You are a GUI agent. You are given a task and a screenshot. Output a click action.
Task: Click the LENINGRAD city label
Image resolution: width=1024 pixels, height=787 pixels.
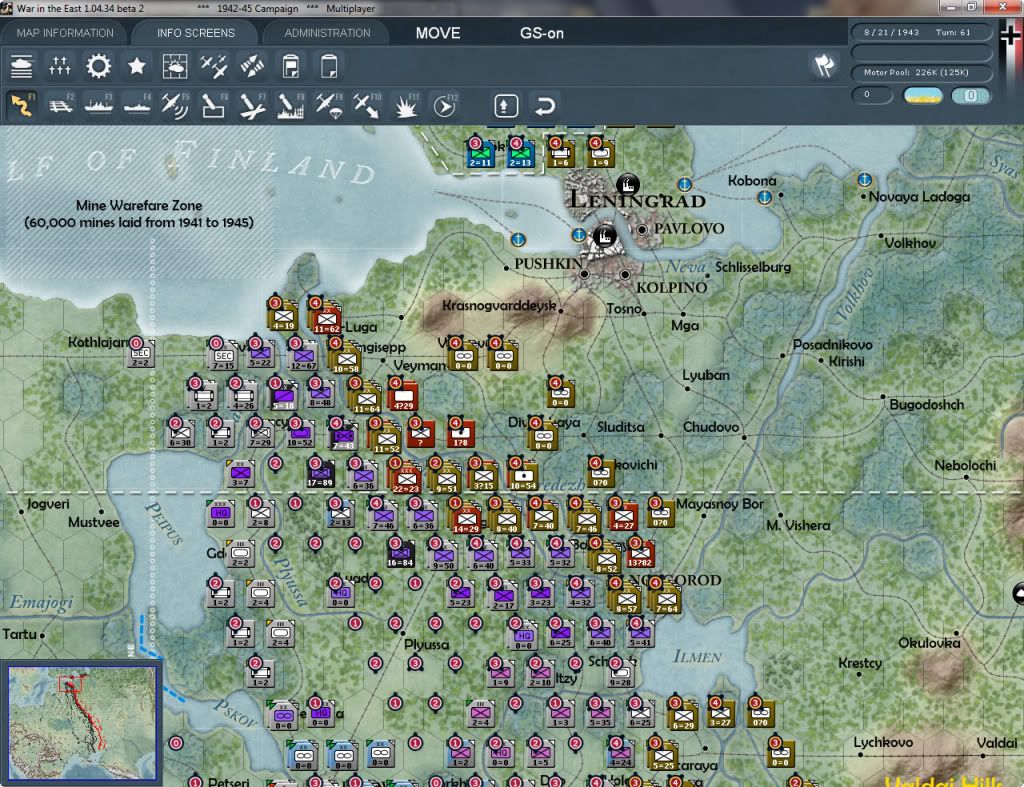[637, 200]
